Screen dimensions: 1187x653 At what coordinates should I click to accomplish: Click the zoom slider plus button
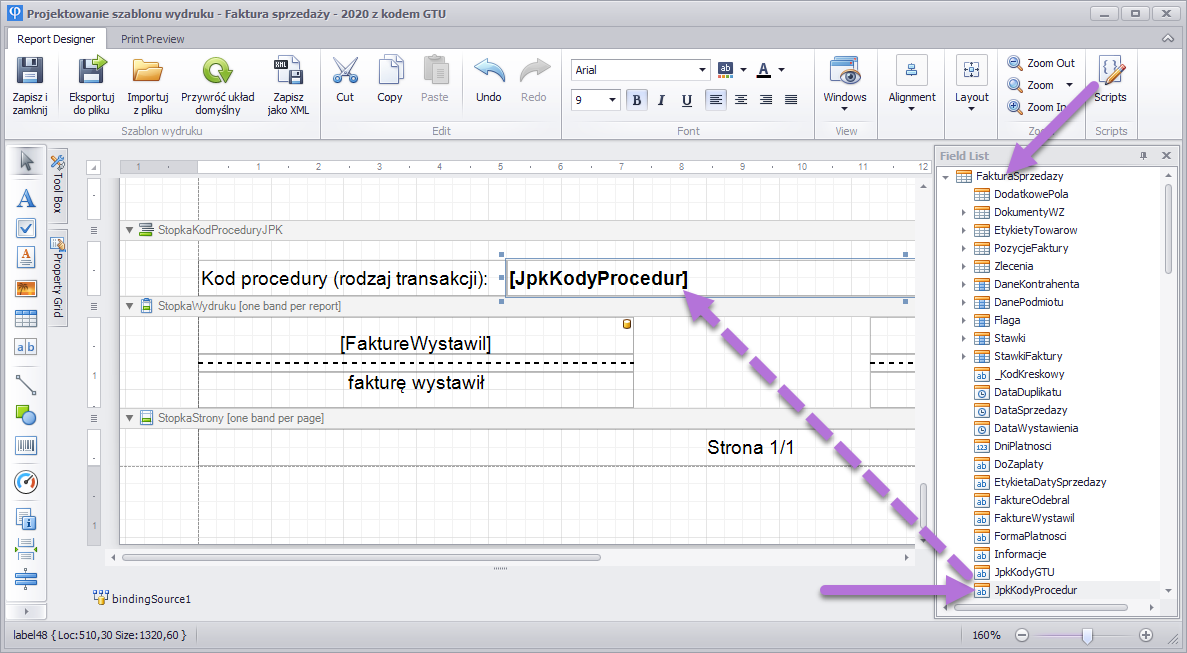click(x=1146, y=635)
